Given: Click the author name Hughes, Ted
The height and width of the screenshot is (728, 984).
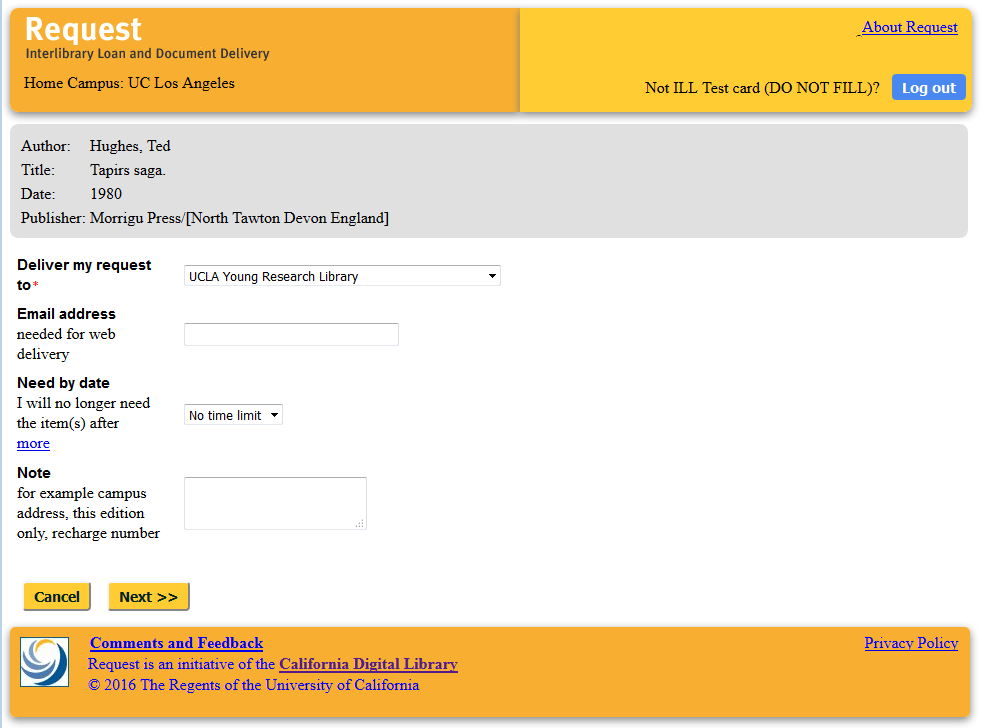Looking at the screenshot, I should (130, 146).
